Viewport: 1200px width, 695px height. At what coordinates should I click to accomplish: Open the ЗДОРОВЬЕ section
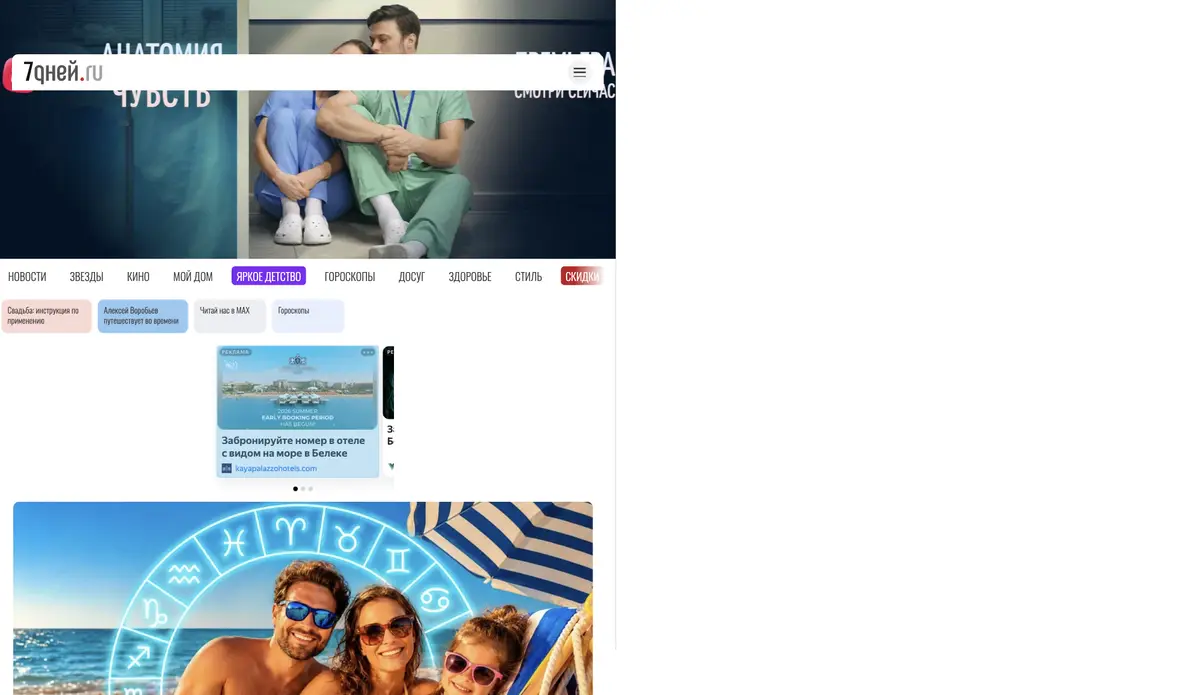(470, 276)
